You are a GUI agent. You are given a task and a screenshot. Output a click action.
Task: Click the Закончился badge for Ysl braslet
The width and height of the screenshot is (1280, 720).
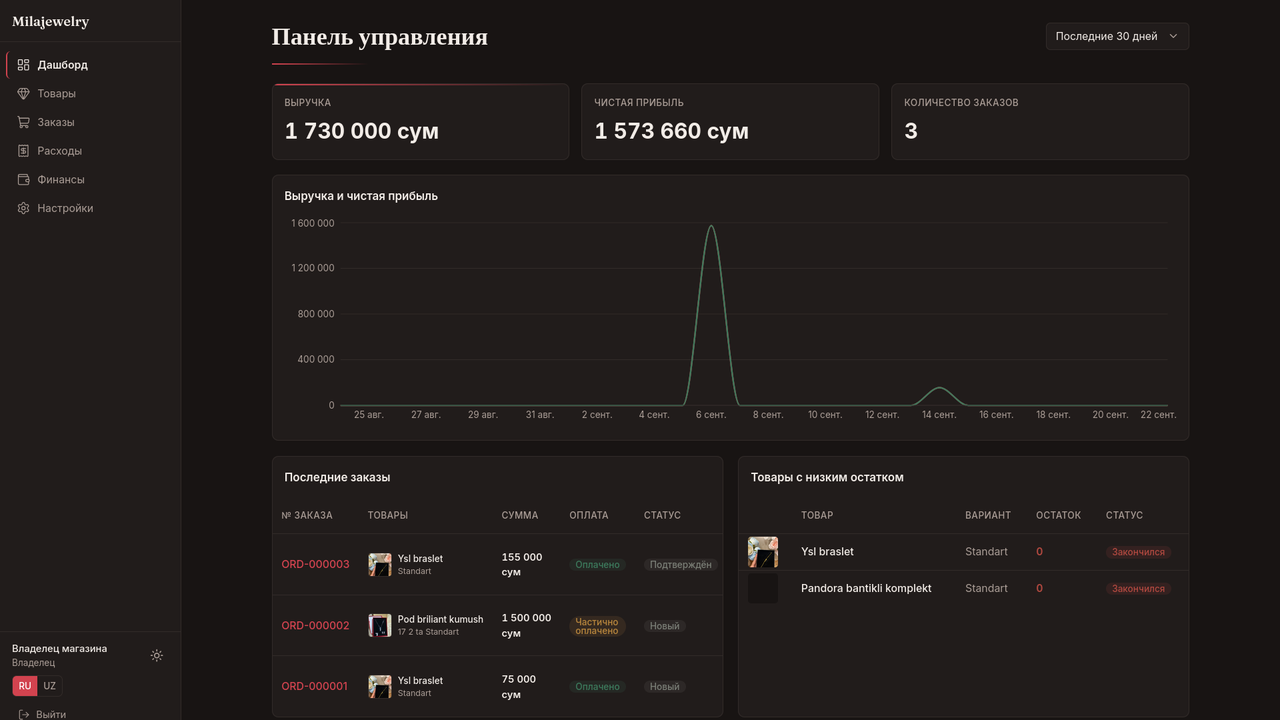pyautogui.click(x=1138, y=552)
